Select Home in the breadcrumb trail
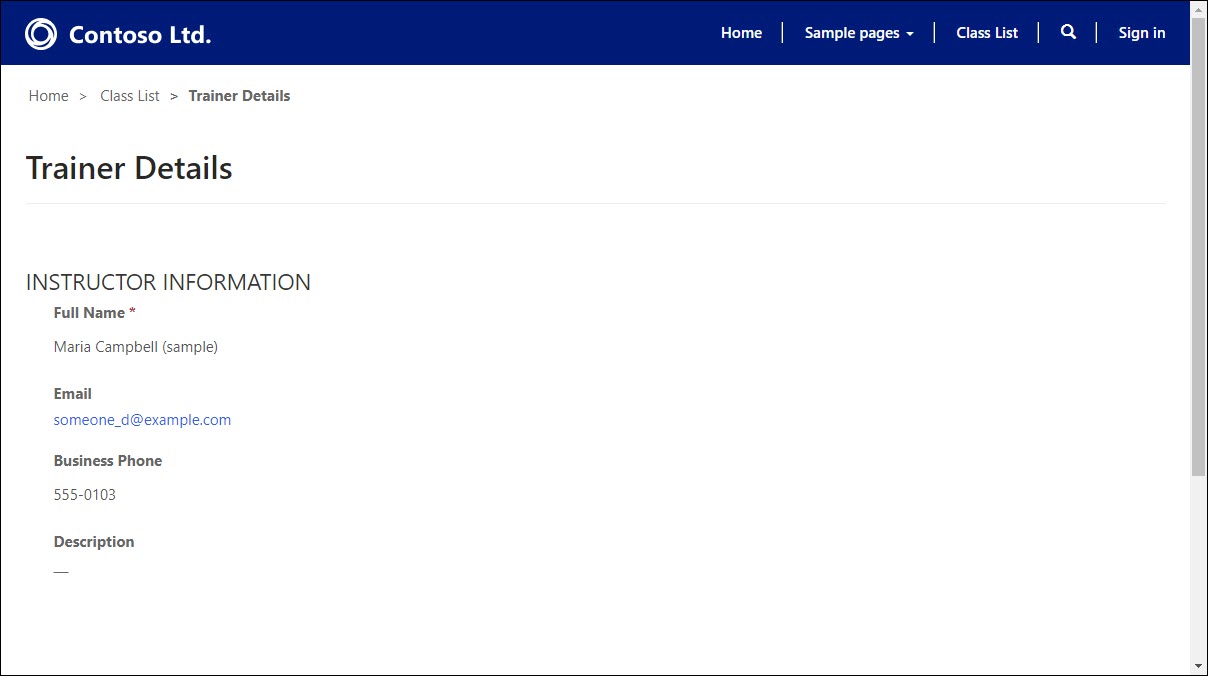Viewport: 1208px width, 676px height. point(48,96)
